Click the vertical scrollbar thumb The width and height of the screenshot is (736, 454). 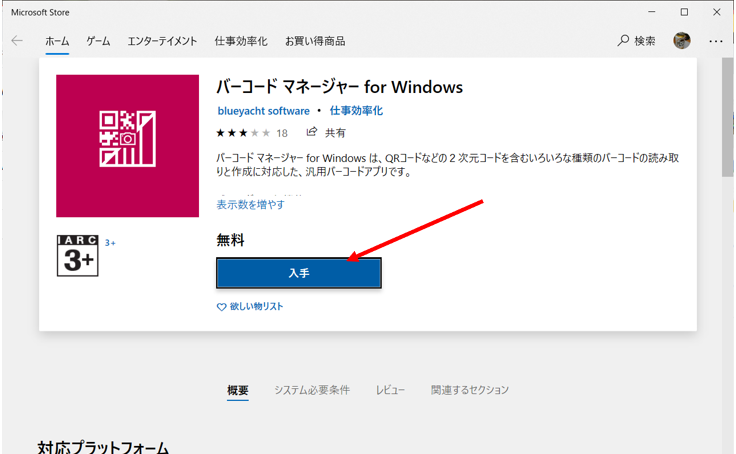728,117
